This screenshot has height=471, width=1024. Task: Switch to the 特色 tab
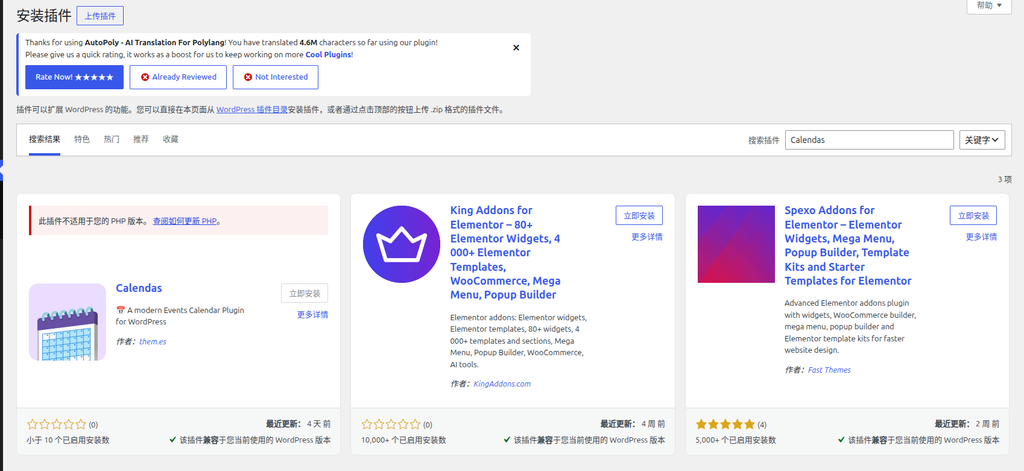tap(82, 139)
